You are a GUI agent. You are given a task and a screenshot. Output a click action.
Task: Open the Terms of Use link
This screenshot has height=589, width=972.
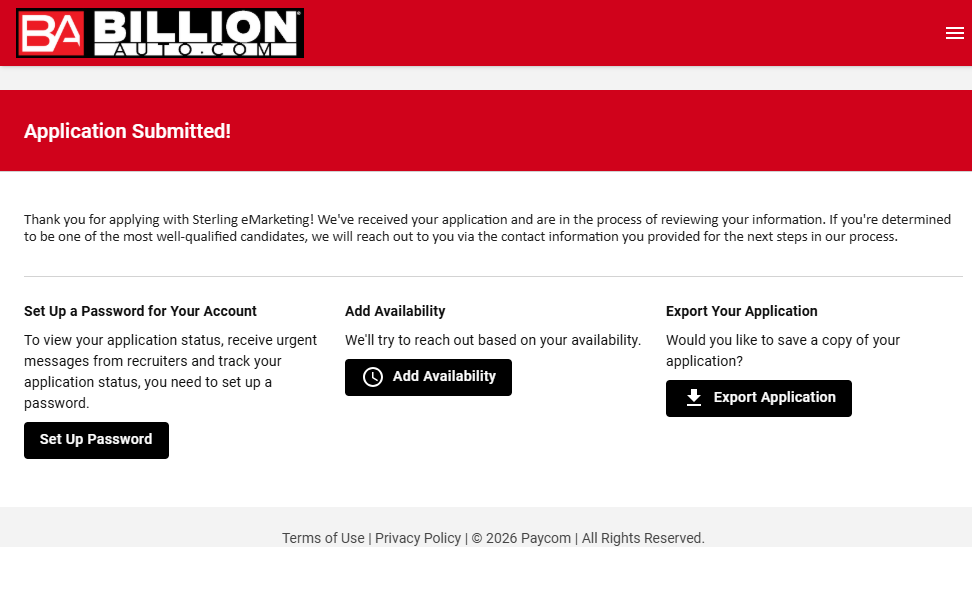pyautogui.click(x=323, y=538)
